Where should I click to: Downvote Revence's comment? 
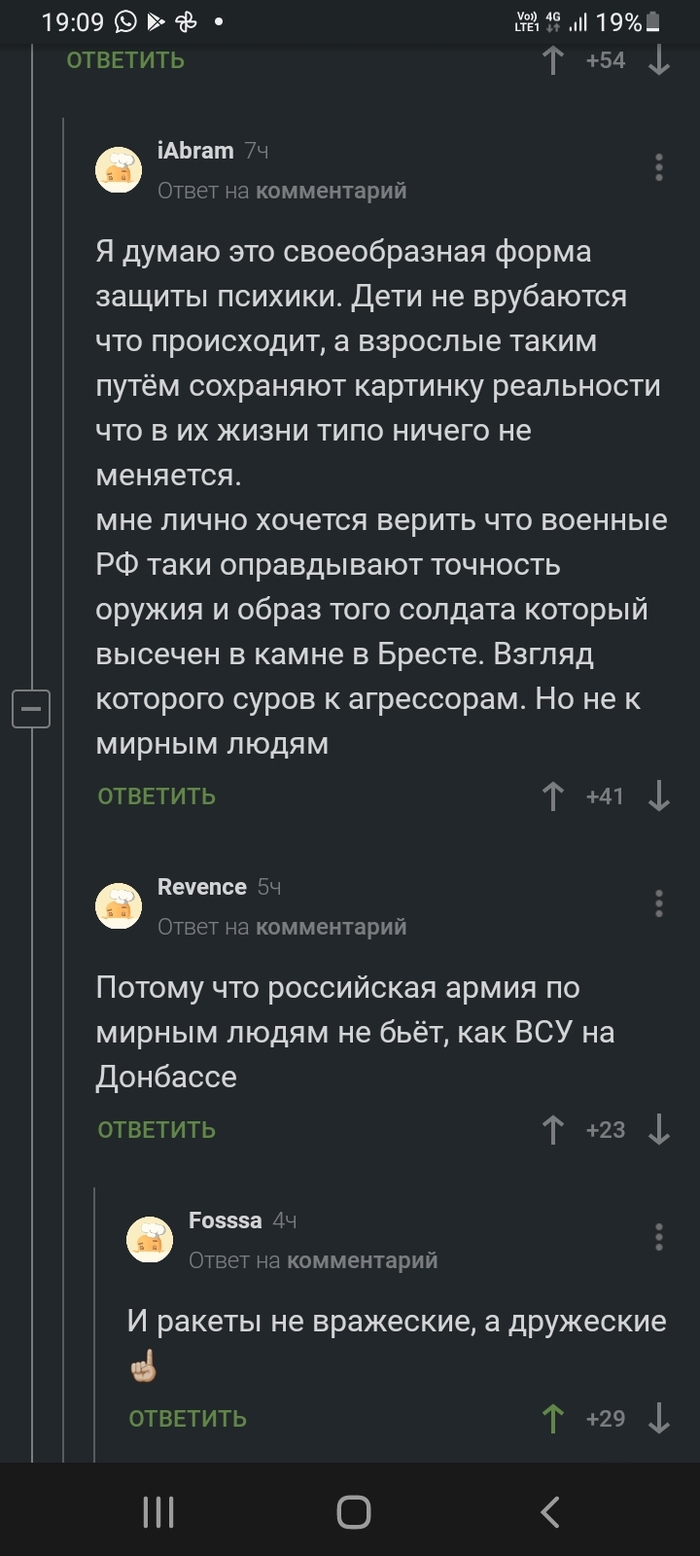[658, 1130]
